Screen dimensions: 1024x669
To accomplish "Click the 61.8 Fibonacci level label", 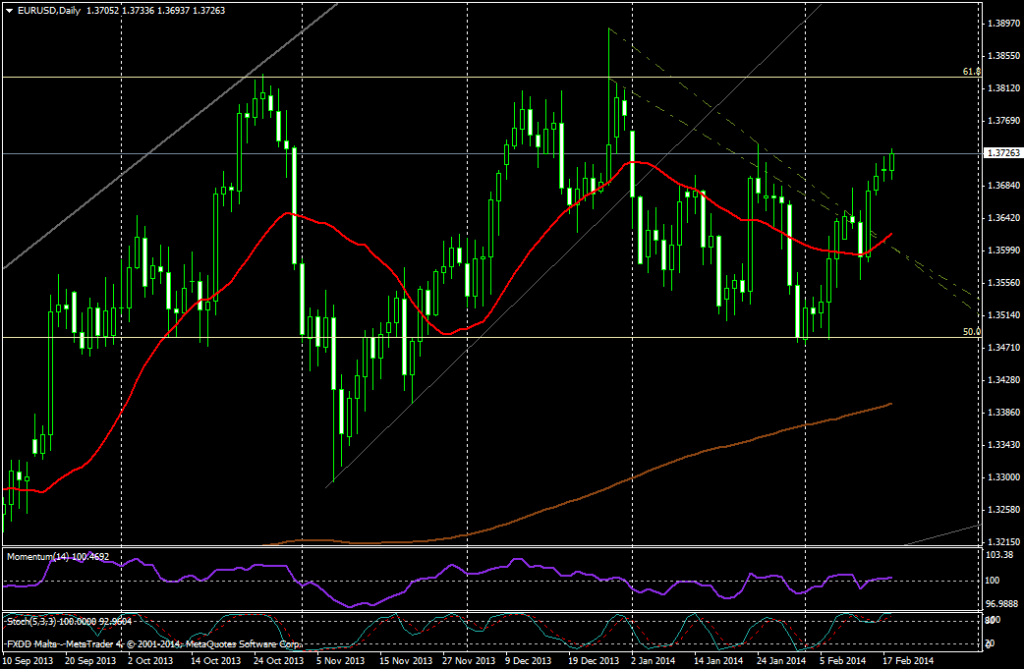I will (x=968, y=72).
